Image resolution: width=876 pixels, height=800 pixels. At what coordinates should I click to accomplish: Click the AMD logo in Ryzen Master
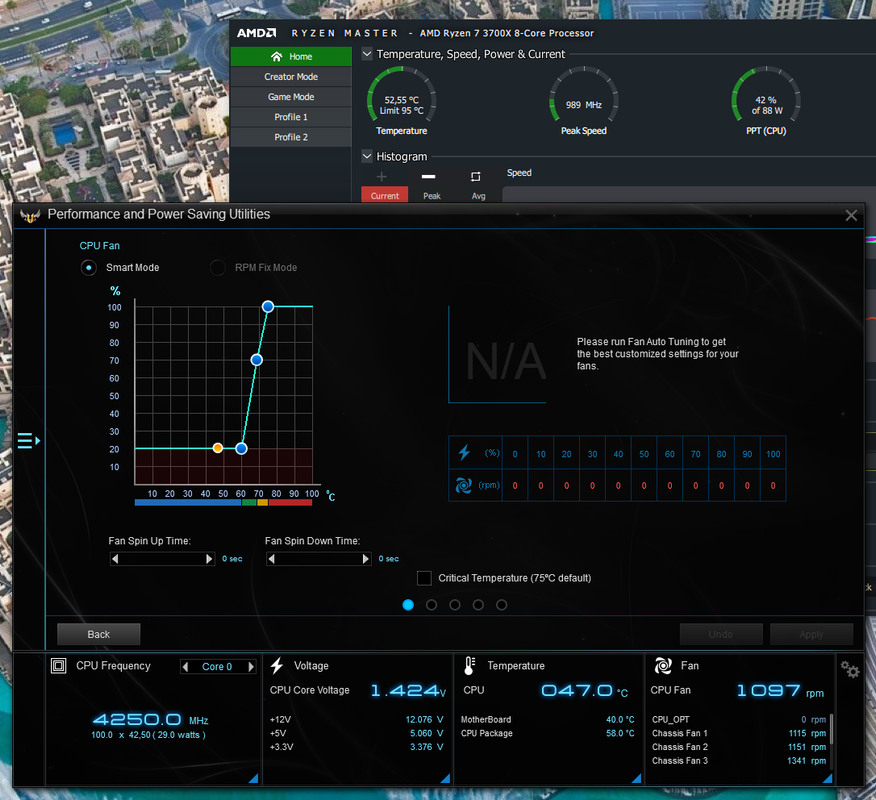256,33
